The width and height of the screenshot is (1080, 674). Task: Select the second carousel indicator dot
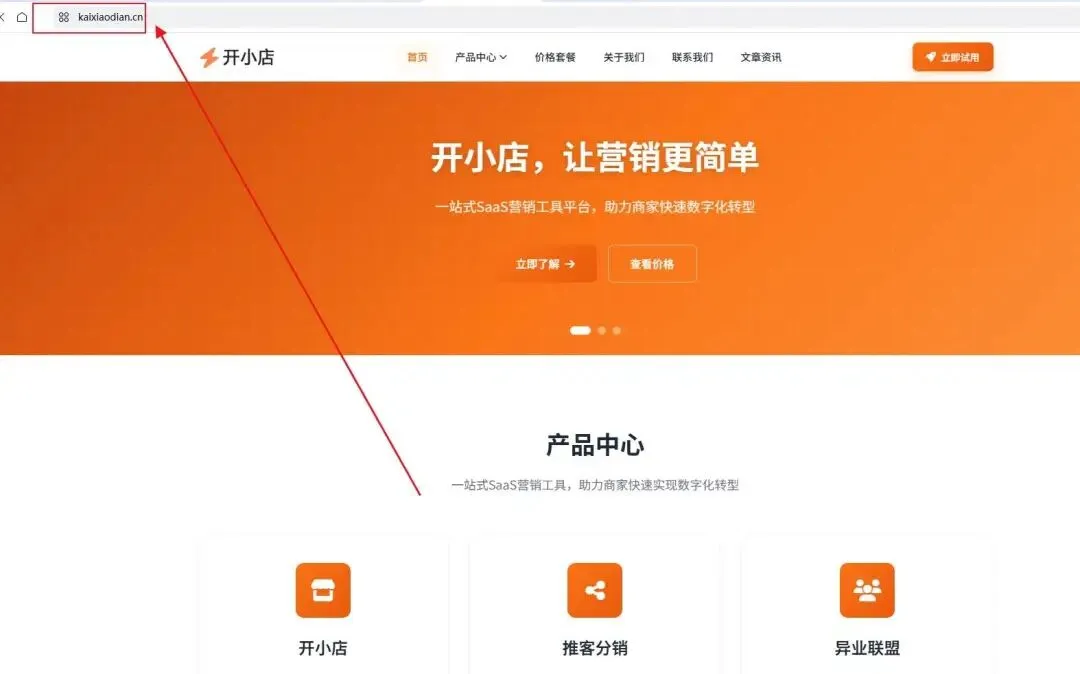click(x=601, y=330)
